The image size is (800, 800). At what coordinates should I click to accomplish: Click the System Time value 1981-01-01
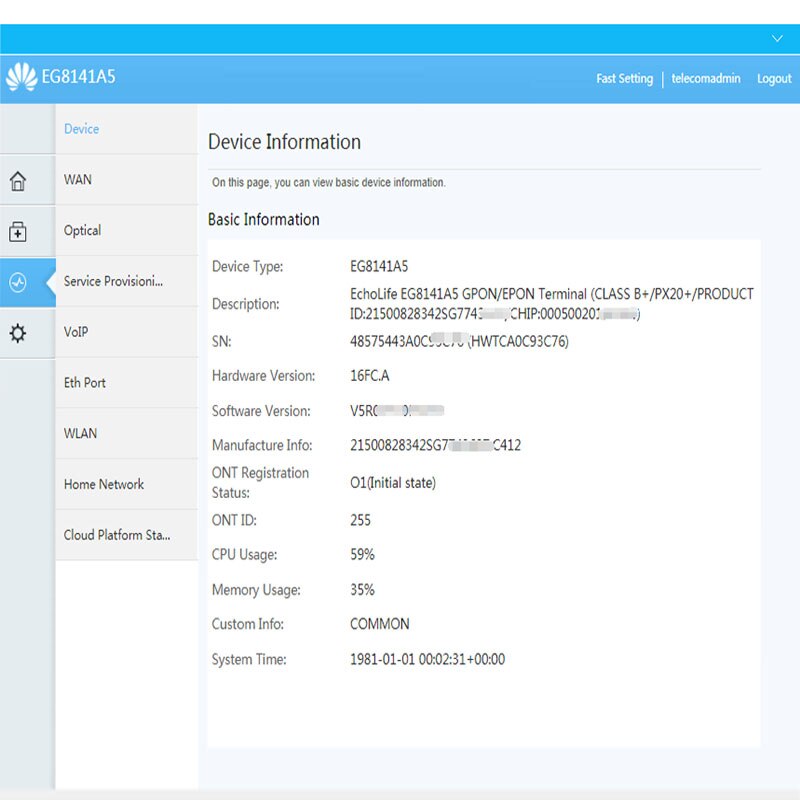coord(428,659)
